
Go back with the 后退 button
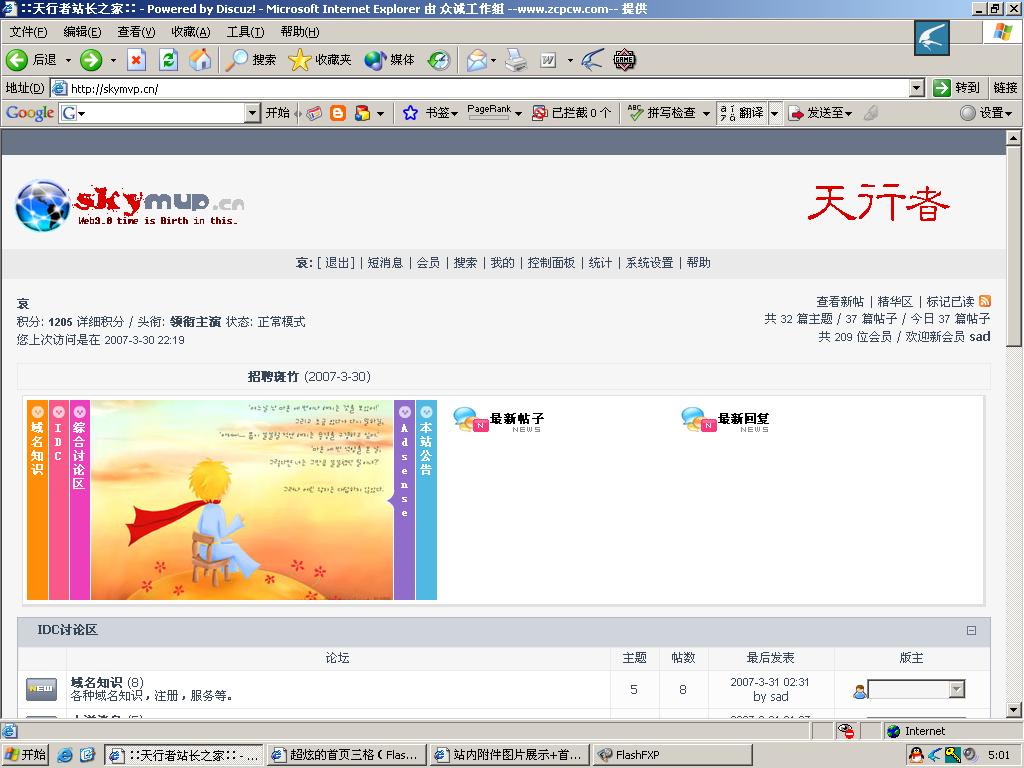[31, 60]
